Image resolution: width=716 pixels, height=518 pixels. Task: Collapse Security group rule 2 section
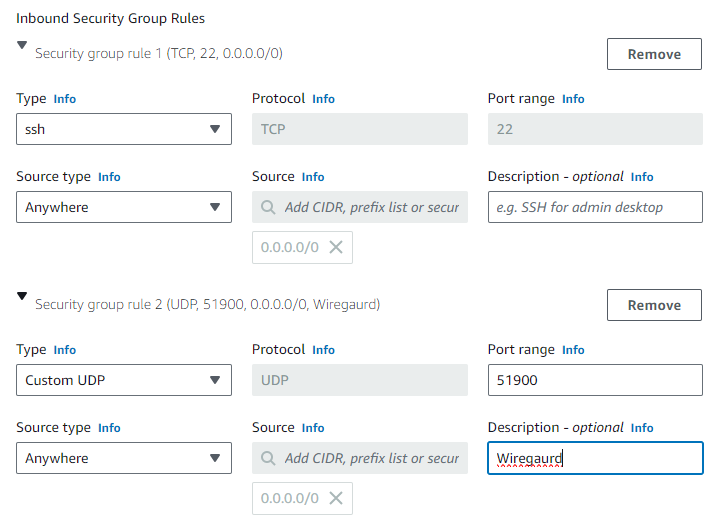tap(23, 296)
